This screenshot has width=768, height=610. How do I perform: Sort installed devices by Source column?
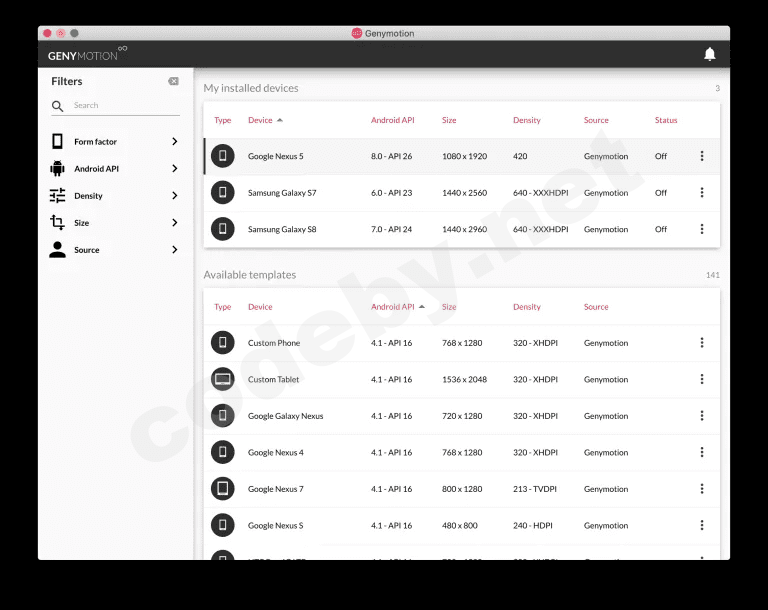coord(596,120)
